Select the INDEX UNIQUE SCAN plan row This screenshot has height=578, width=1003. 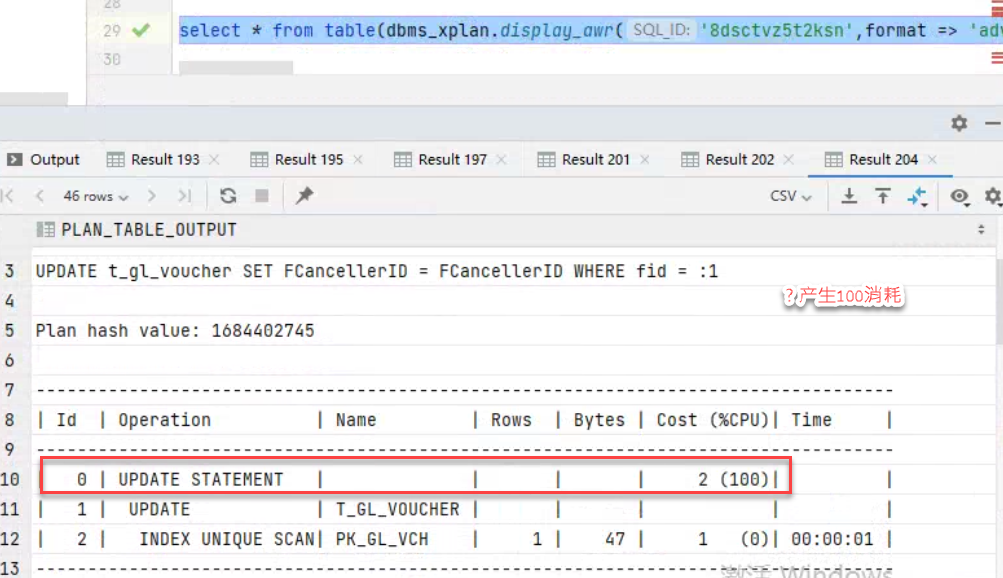514,539
